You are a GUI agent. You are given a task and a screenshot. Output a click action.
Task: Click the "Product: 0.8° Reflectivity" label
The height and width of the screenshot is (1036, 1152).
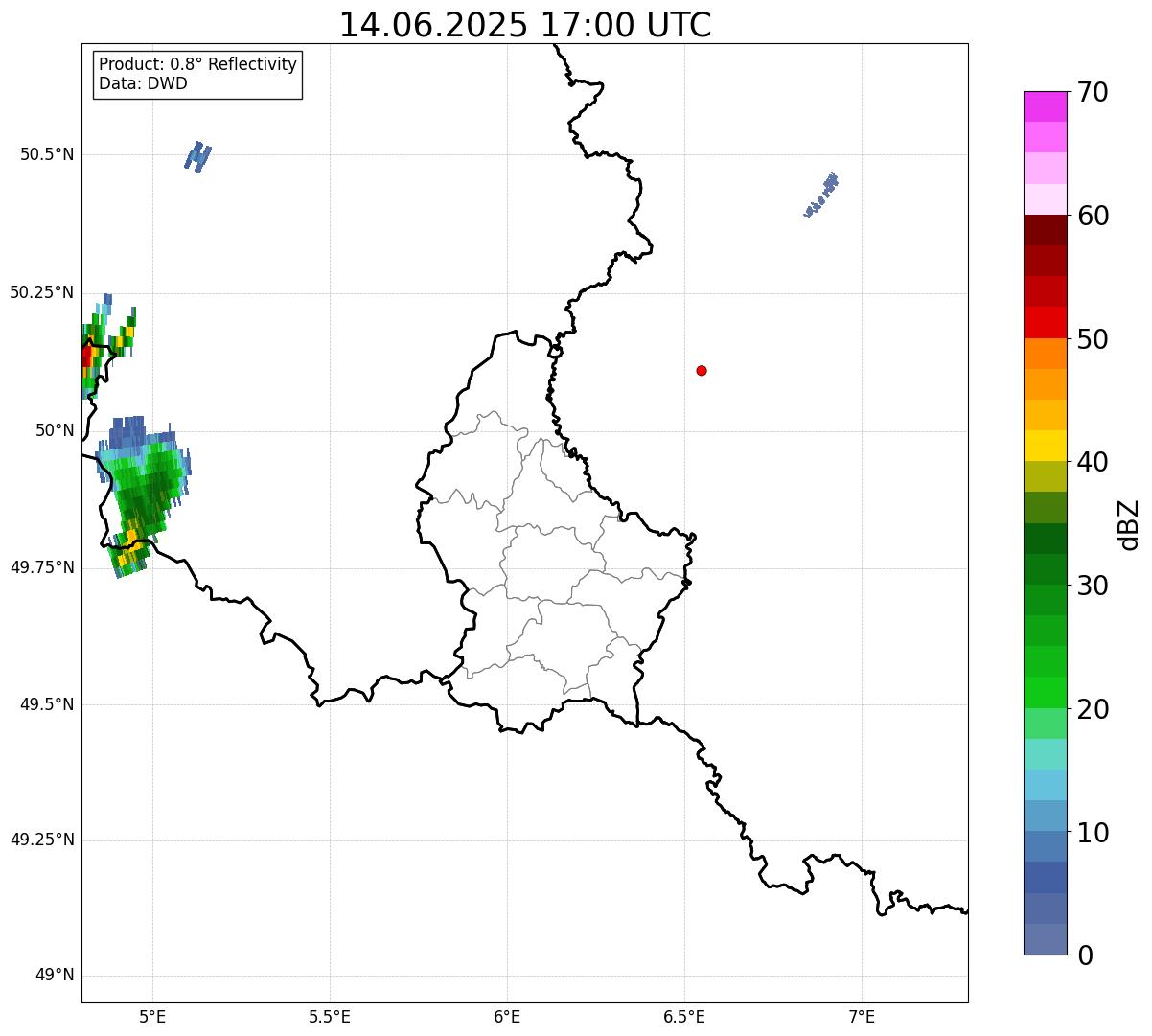point(198,64)
